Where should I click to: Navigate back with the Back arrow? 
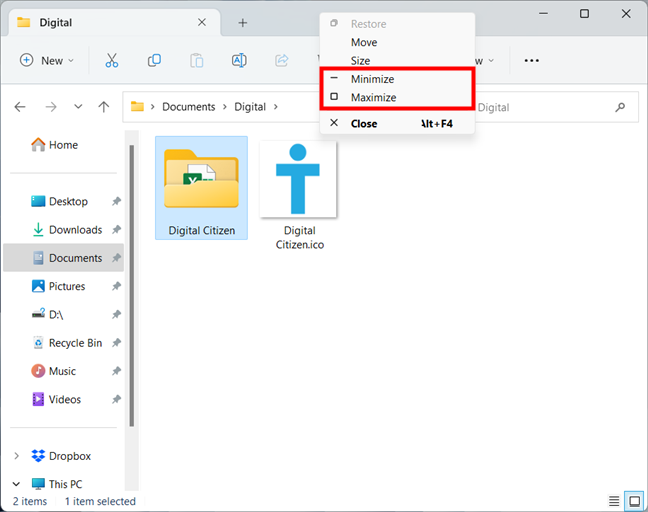[21, 107]
